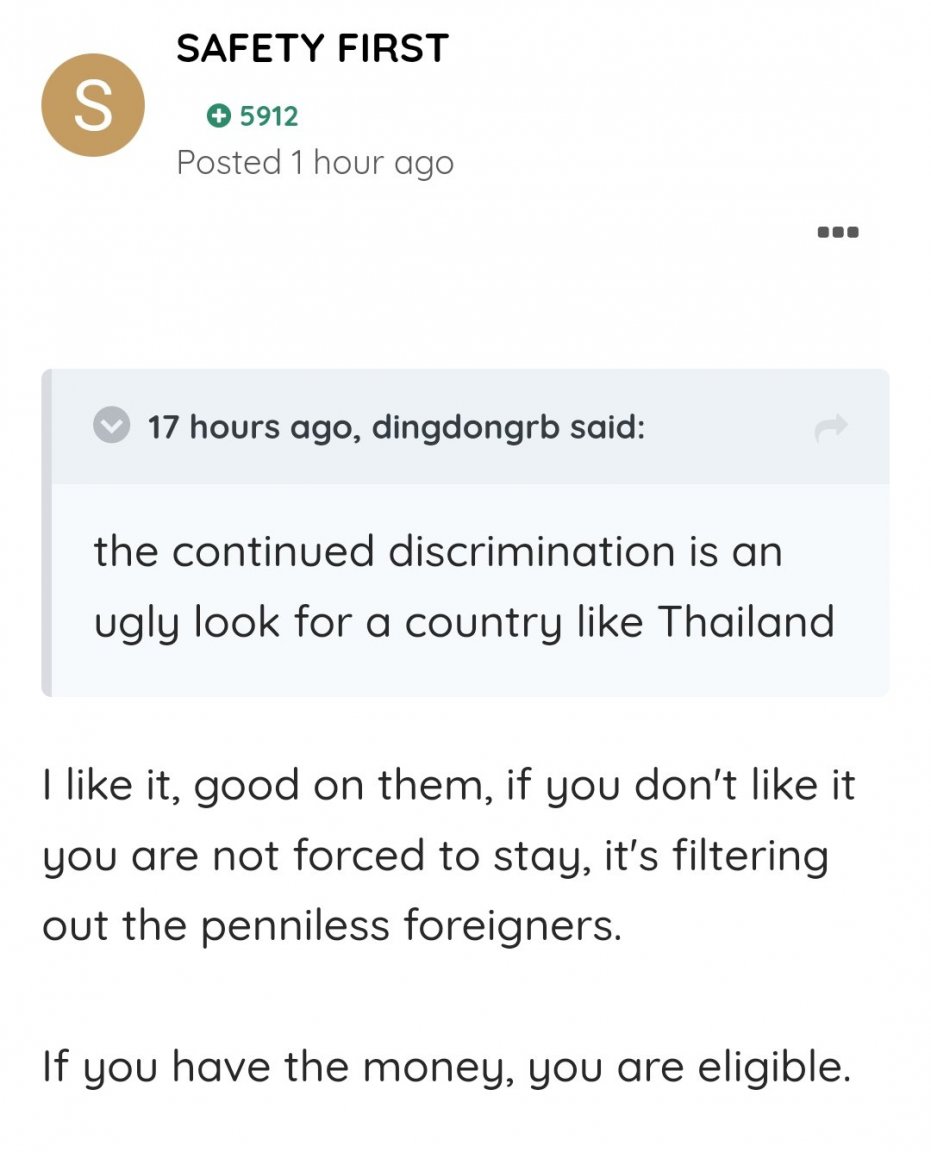Open the S profile avatar
This screenshot has height=1152, width=931.
93,105
